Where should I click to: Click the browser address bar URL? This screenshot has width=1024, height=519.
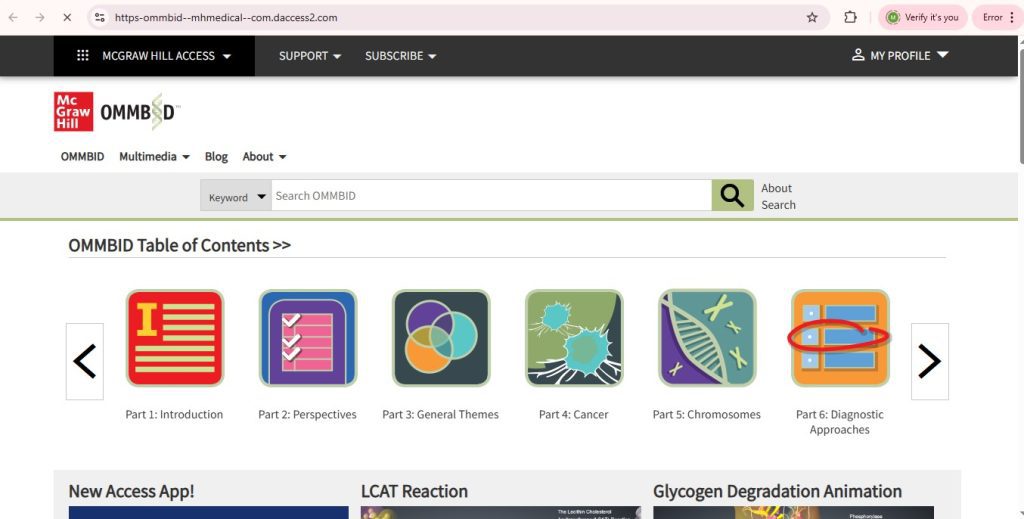[x=226, y=18]
